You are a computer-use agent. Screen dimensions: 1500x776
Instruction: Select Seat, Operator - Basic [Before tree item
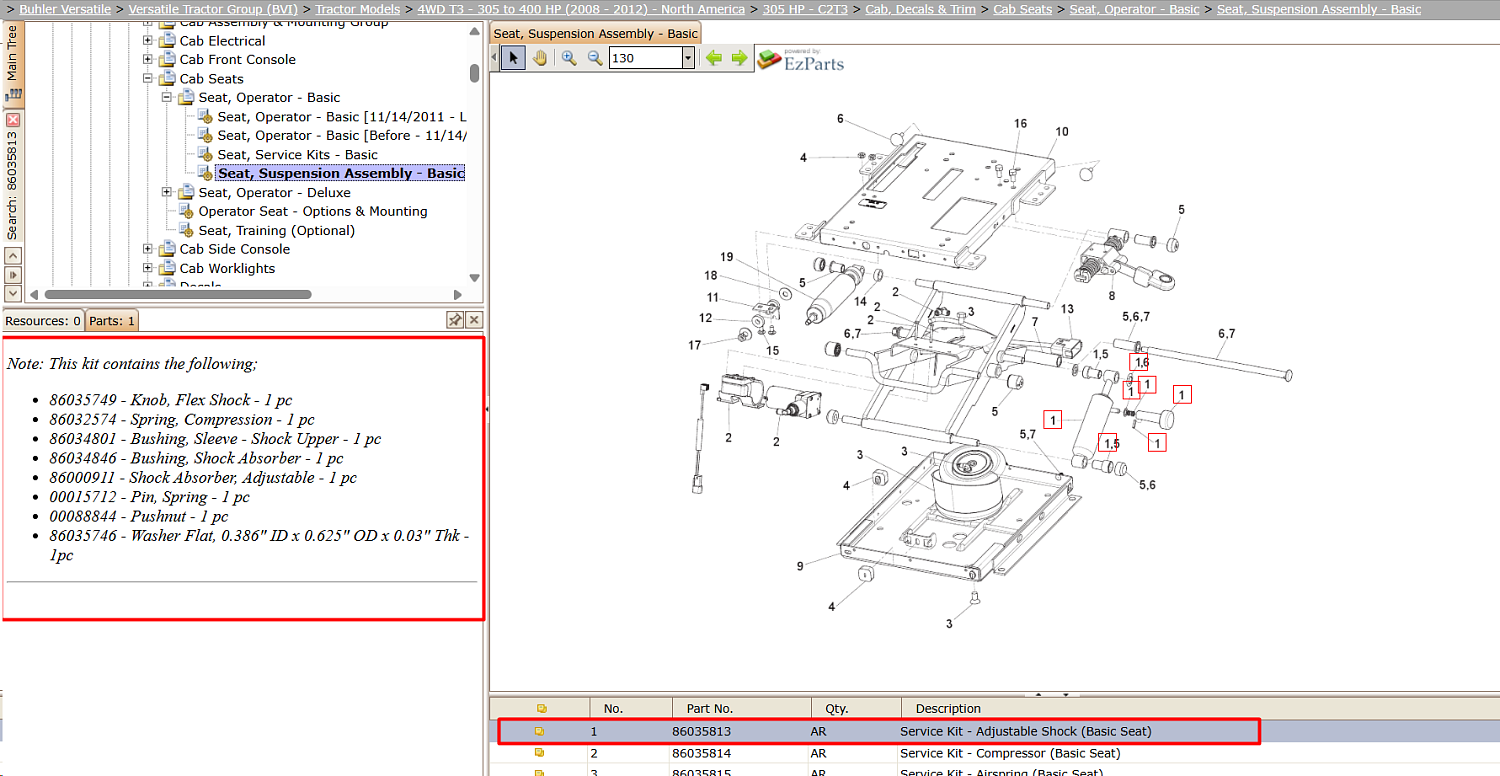click(342, 136)
